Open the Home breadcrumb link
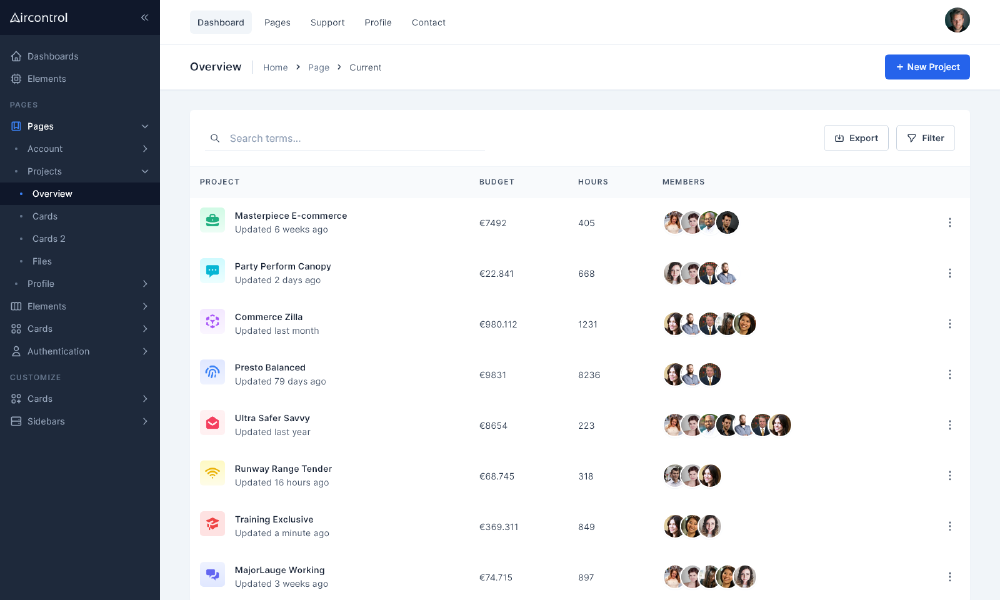The width and height of the screenshot is (1000, 600). coord(275,67)
